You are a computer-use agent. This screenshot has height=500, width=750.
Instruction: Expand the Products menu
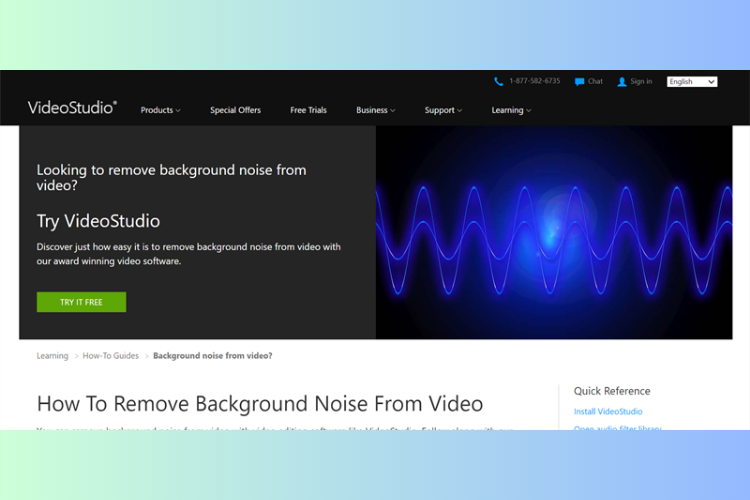pos(160,110)
